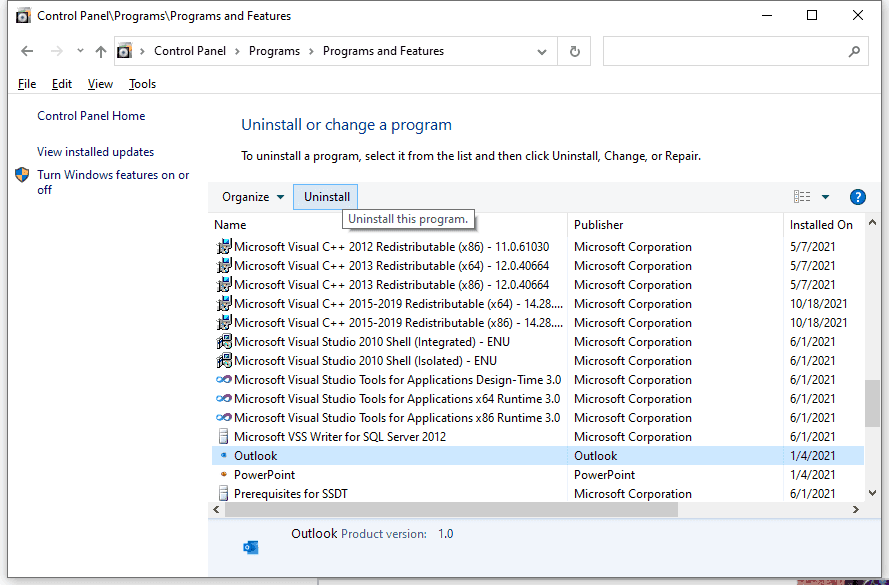Screen dimensions: 889x585
Task: Open the View menu
Action: point(100,84)
